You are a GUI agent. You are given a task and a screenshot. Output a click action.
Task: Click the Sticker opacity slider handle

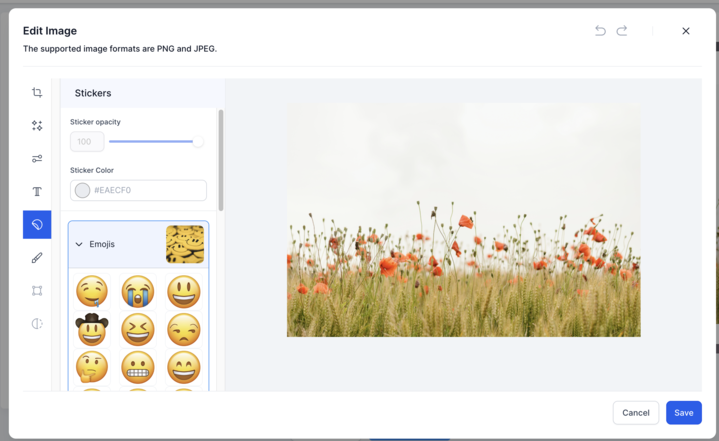coord(198,142)
